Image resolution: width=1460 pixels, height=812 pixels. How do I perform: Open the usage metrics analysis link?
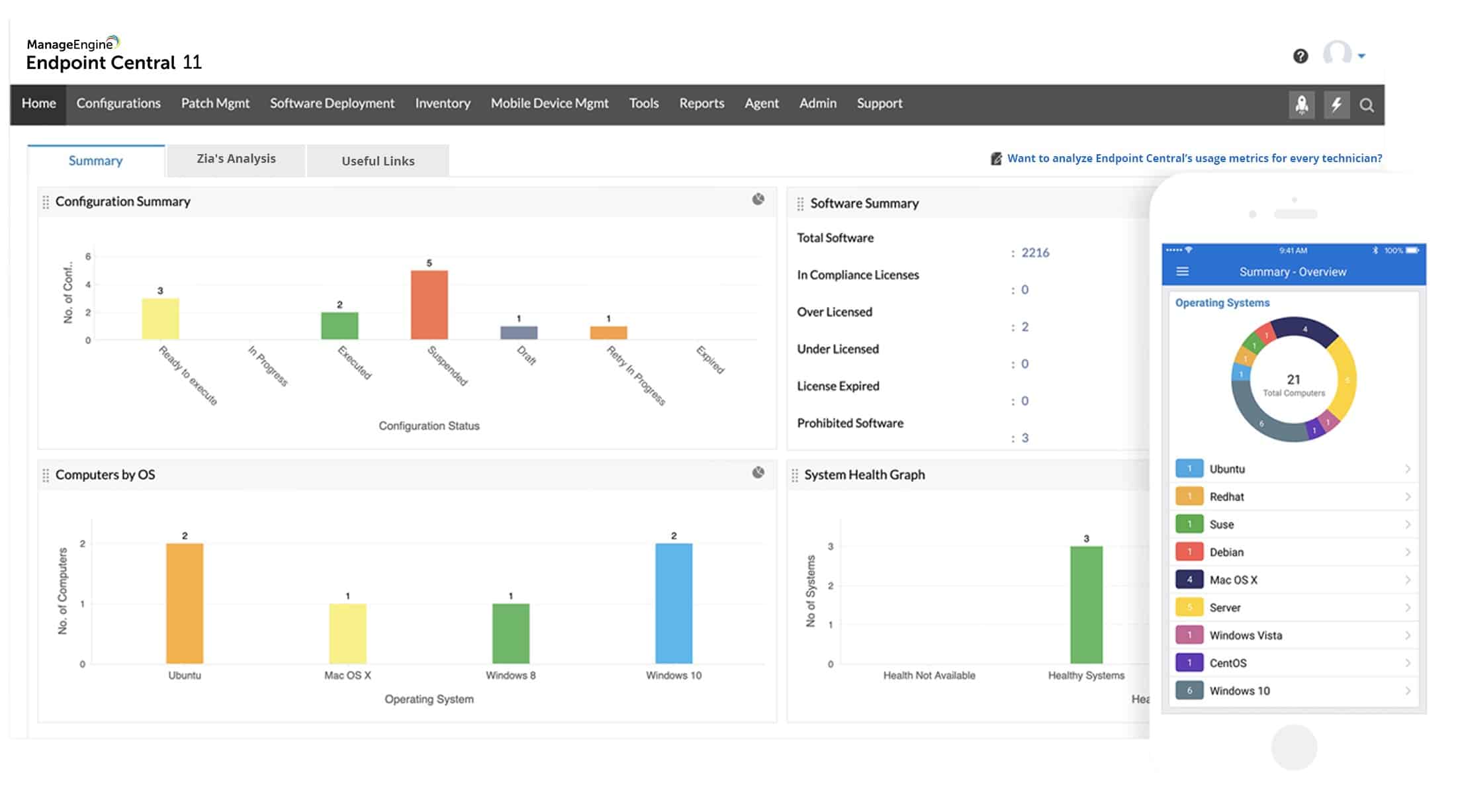click(x=1195, y=159)
